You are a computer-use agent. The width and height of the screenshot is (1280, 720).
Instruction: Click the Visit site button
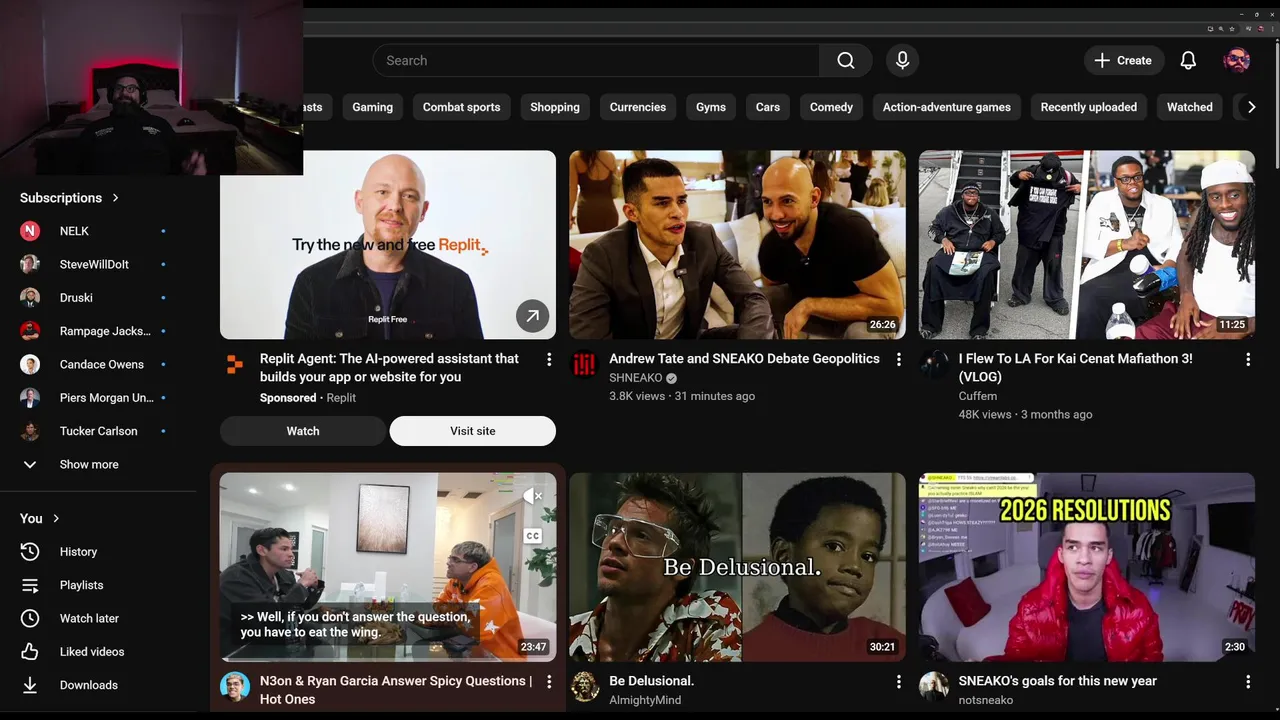tap(472, 431)
